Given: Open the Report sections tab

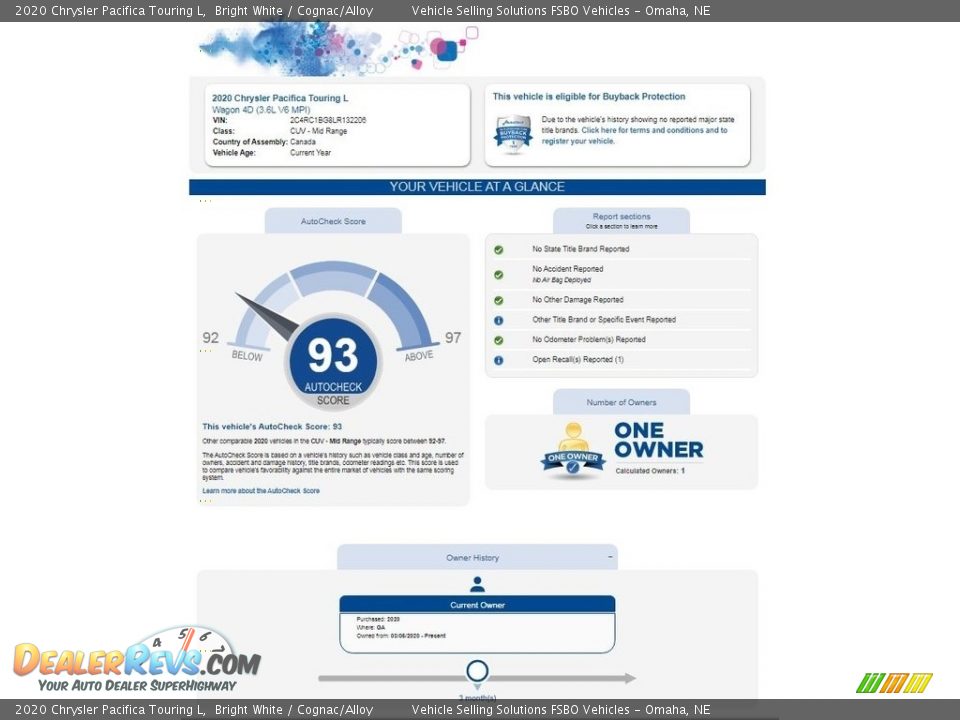Looking at the screenshot, I should [x=621, y=220].
